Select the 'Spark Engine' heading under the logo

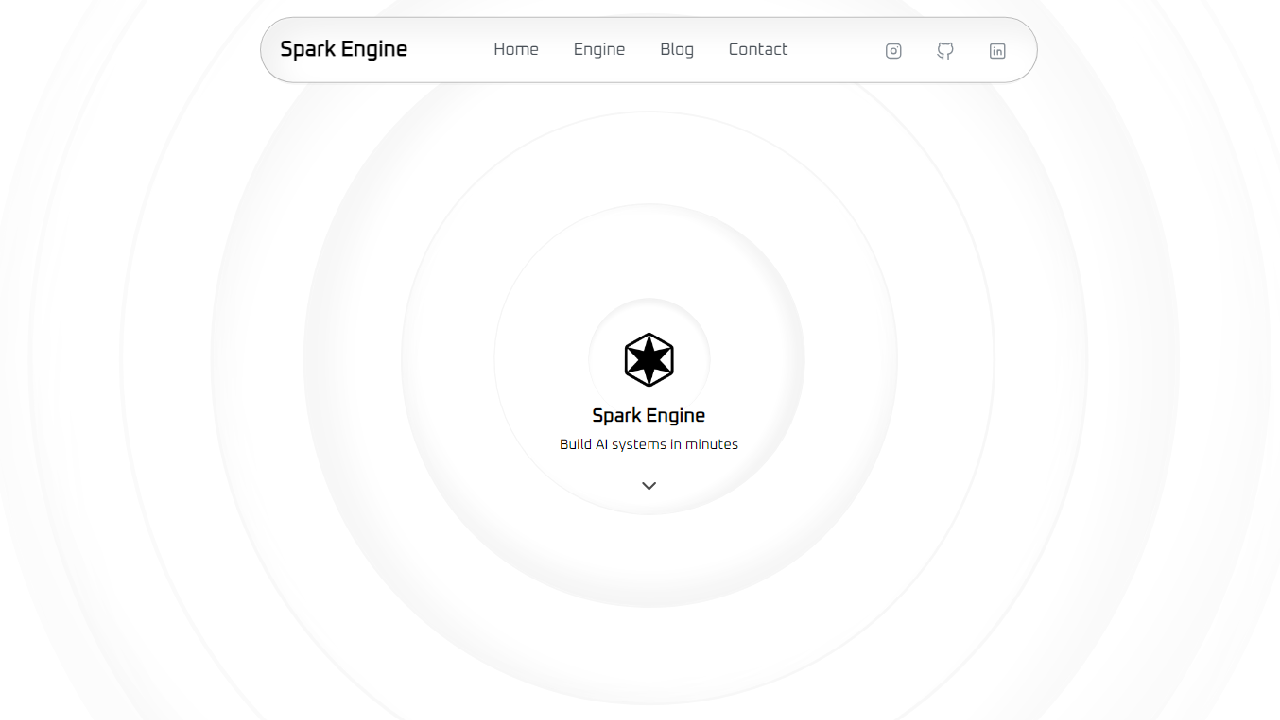click(648, 415)
